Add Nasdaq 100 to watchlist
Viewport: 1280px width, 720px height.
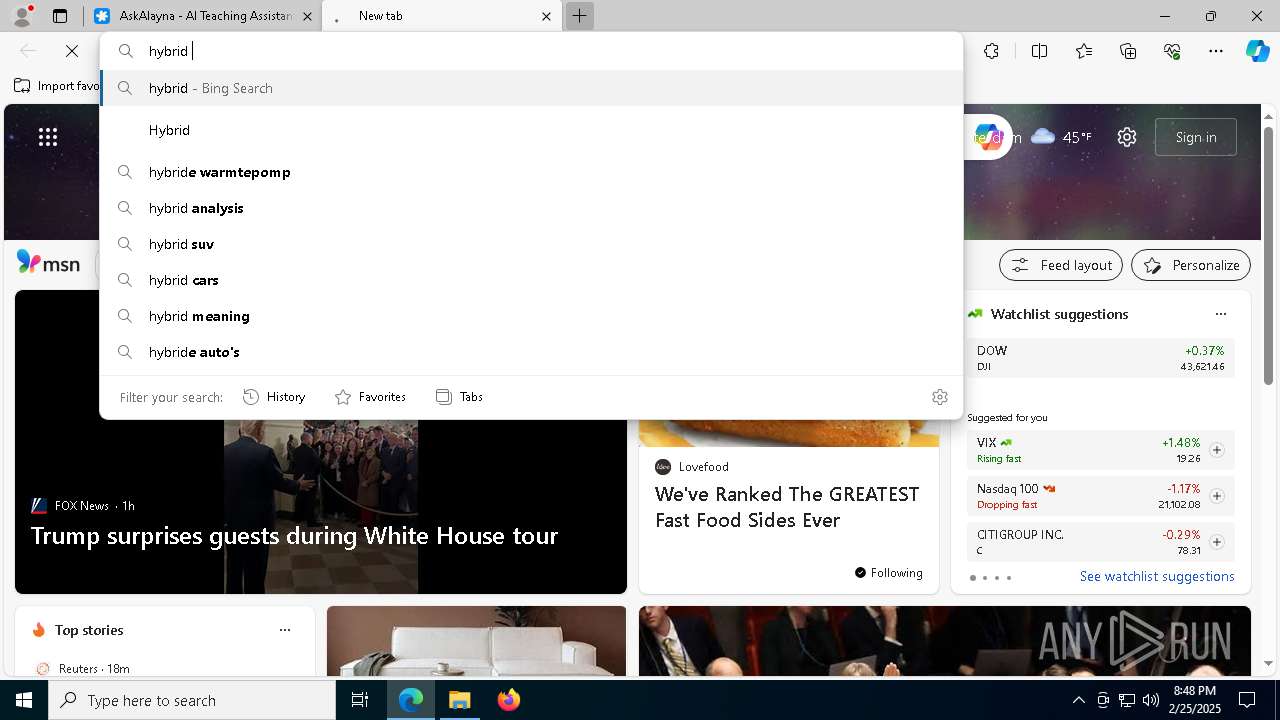[1217, 496]
